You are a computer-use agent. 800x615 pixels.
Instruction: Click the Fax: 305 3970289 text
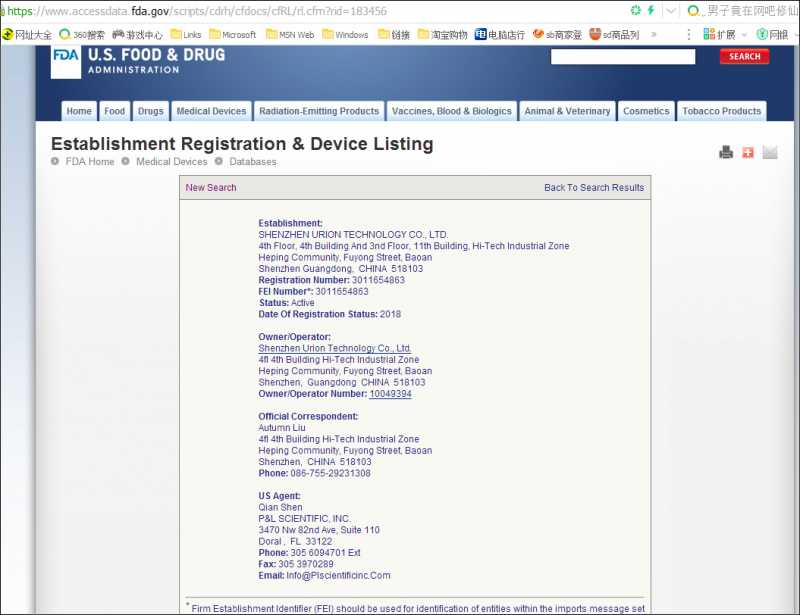pos(296,564)
